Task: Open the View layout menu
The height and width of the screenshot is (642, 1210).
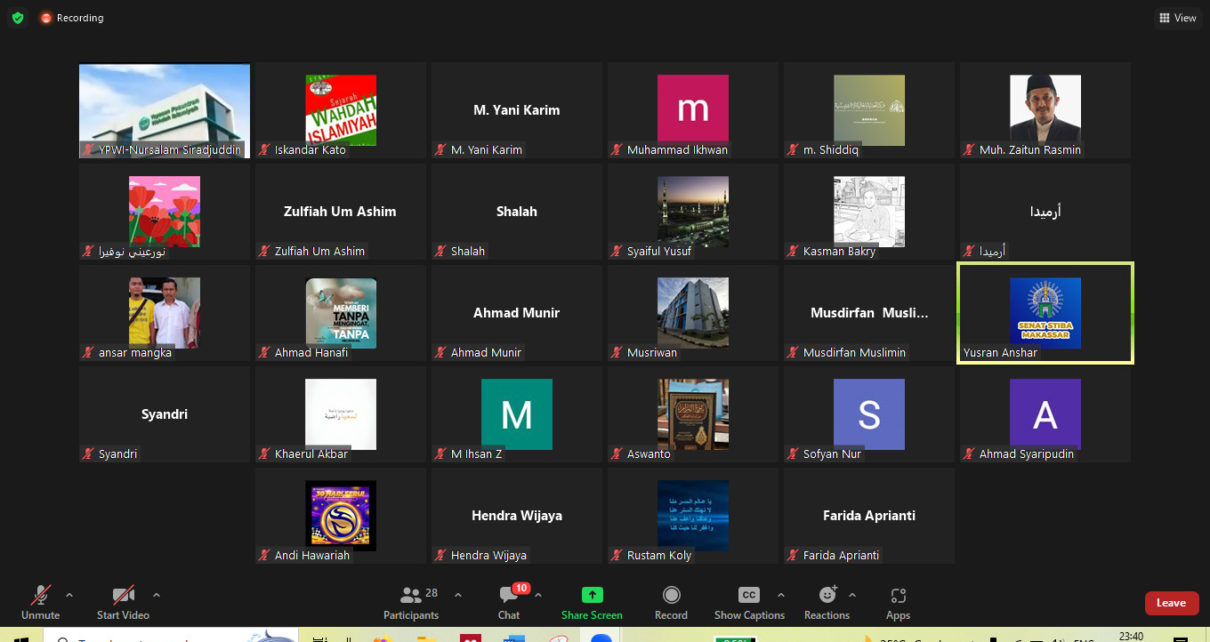Action: point(1177,18)
